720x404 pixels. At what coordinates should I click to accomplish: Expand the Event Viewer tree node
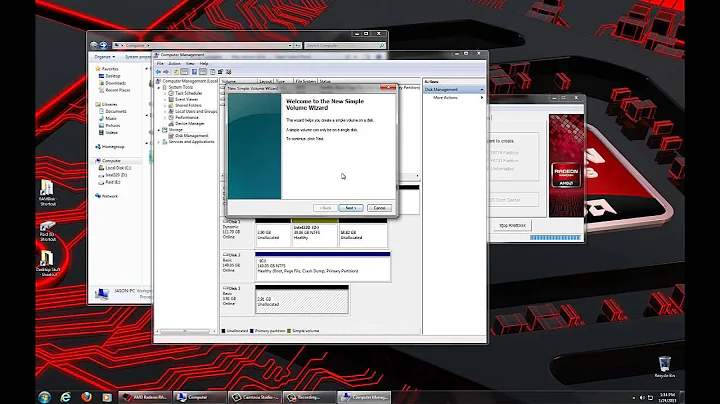[x=165, y=99]
